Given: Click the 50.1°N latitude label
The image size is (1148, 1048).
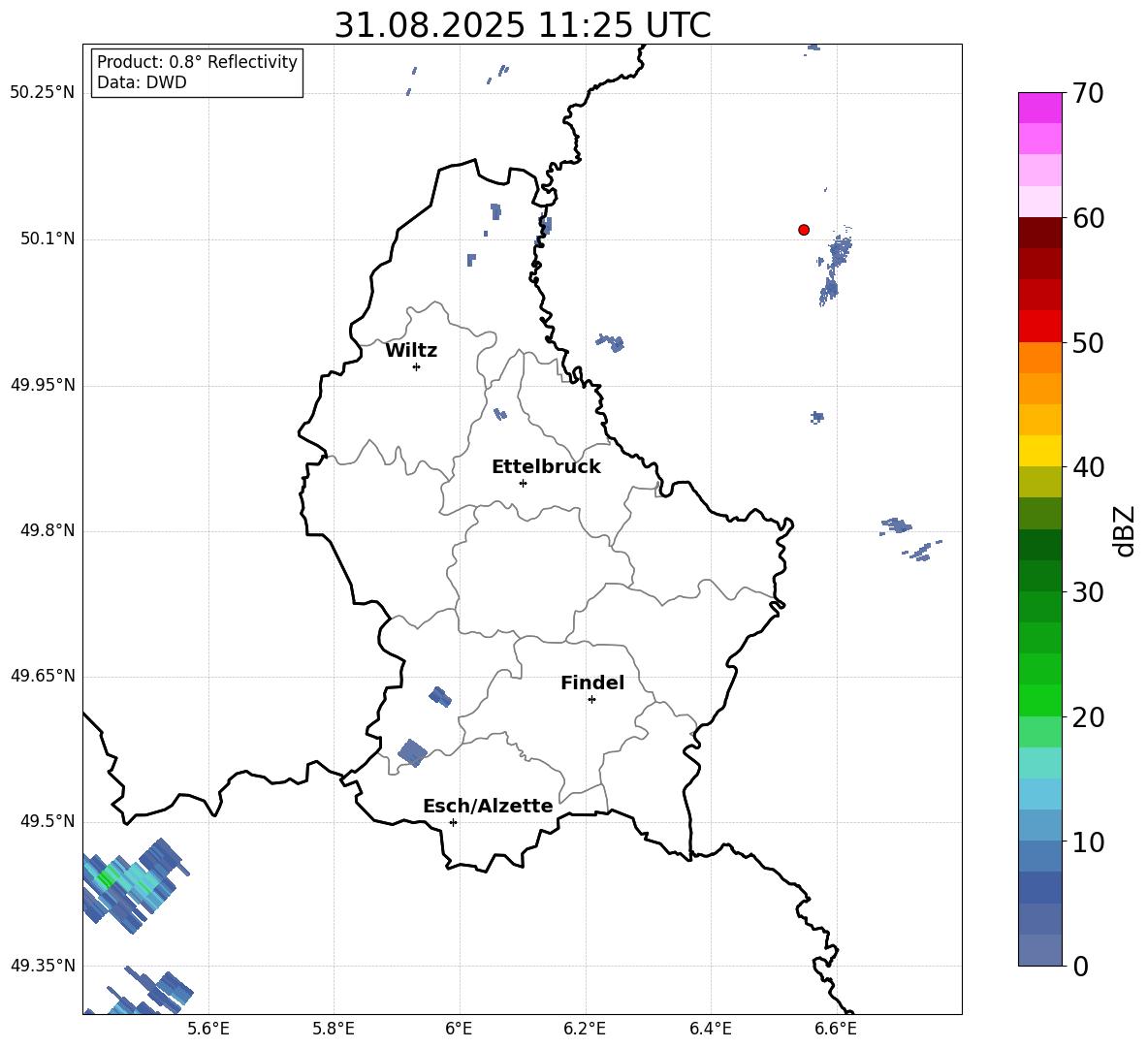Looking at the screenshot, I should (x=48, y=238).
